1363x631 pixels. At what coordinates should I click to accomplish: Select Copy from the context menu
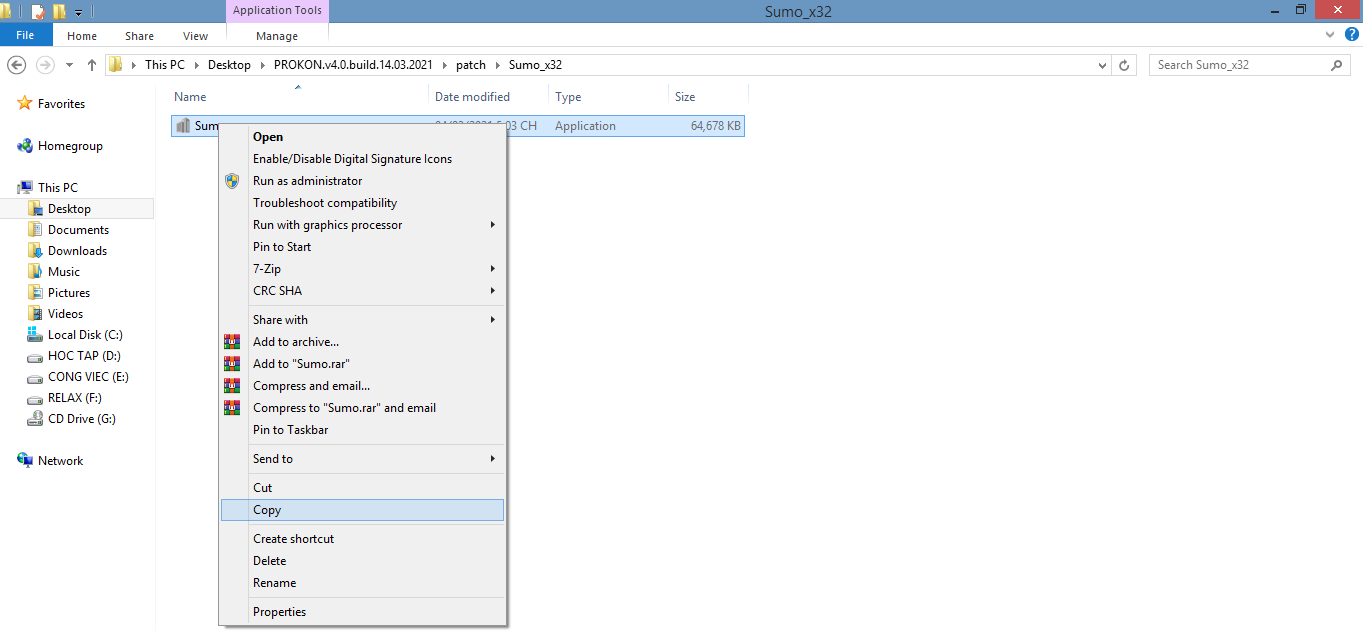click(267, 510)
